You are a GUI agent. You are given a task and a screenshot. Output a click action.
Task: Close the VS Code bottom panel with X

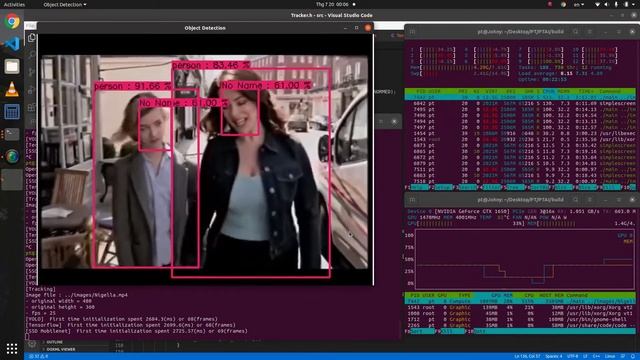click(394, 121)
